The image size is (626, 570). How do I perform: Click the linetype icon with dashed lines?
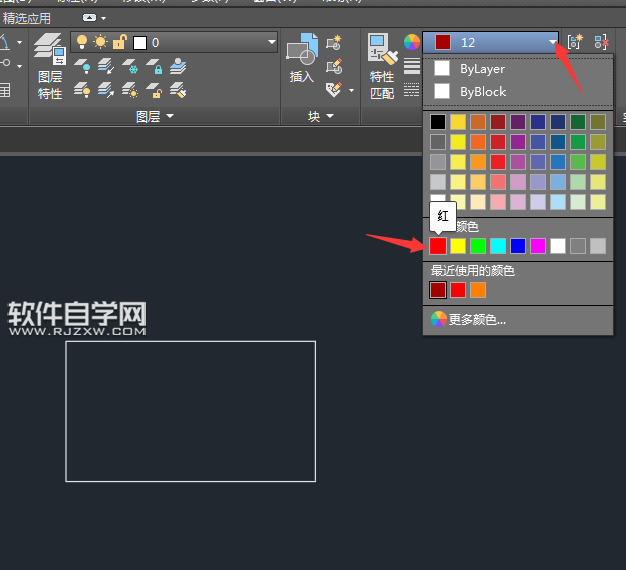(x=412, y=90)
